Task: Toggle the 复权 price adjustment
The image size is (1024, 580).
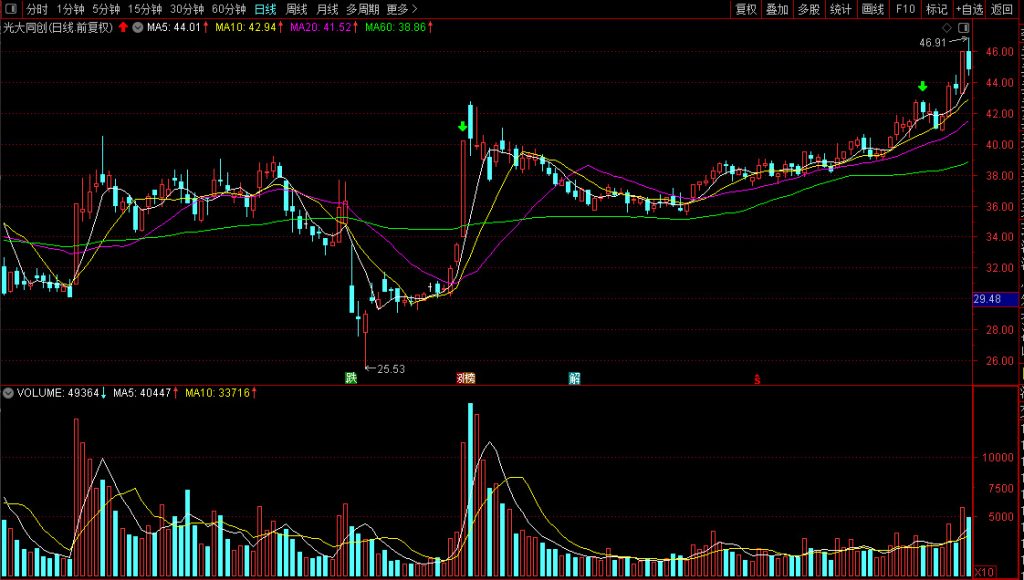Action: pyautogui.click(x=746, y=9)
